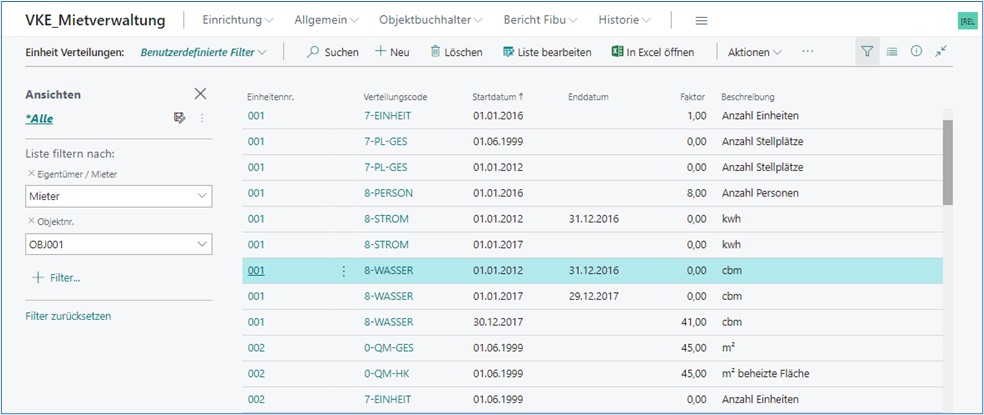Click the Verteilungscode column header

395,97
